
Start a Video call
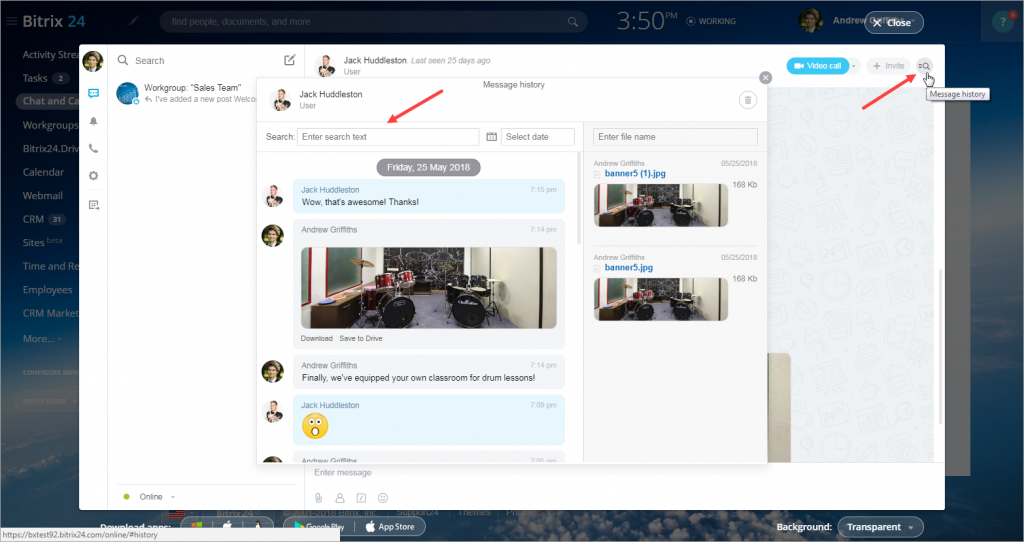pos(817,66)
